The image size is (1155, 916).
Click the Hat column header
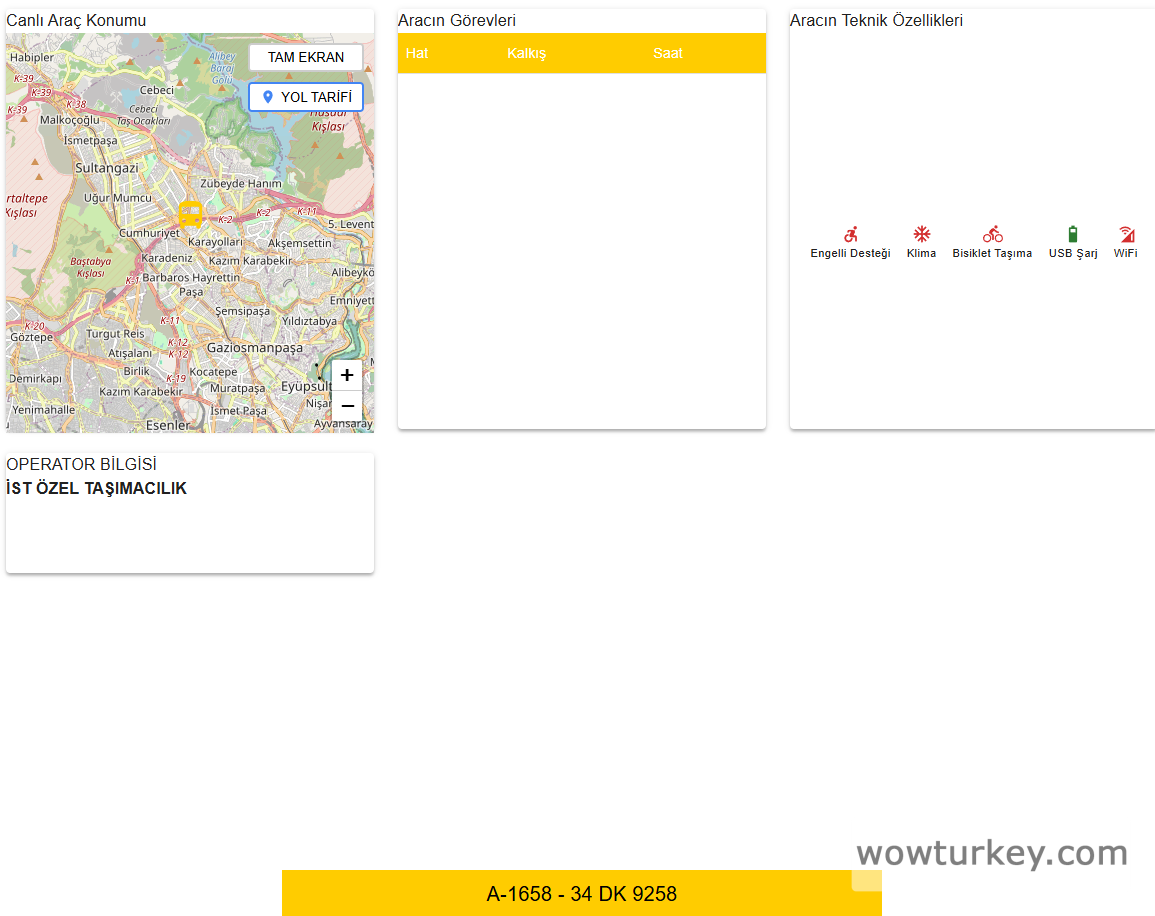pos(417,53)
